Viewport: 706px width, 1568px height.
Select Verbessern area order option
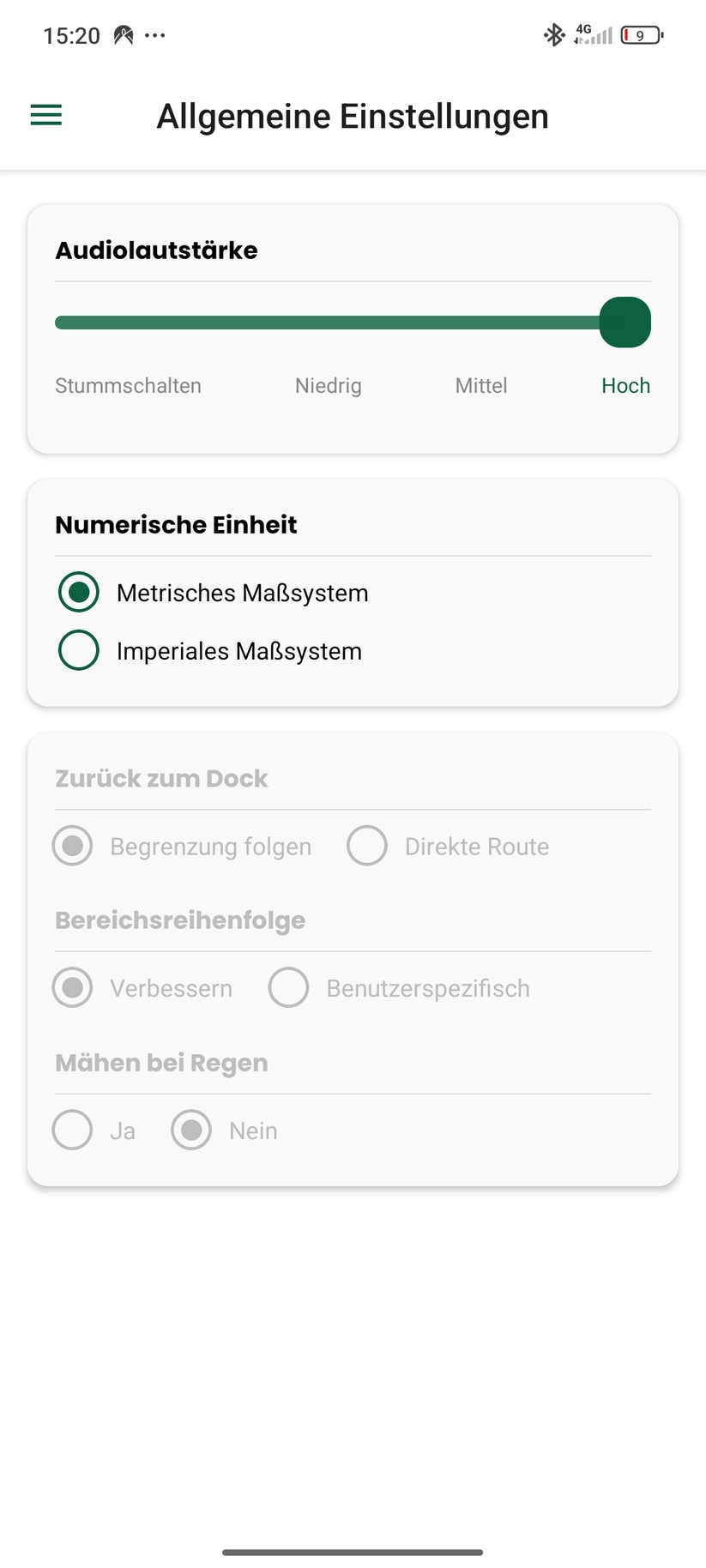[x=73, y=988]
